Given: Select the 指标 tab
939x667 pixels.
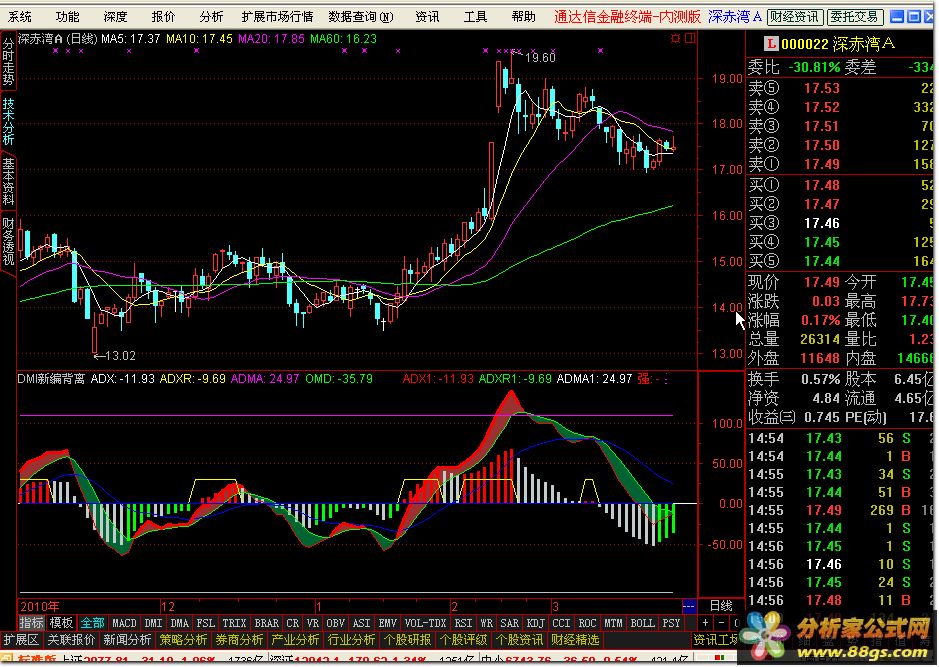Looking at the screenshot, I should (x=32, y=623).
